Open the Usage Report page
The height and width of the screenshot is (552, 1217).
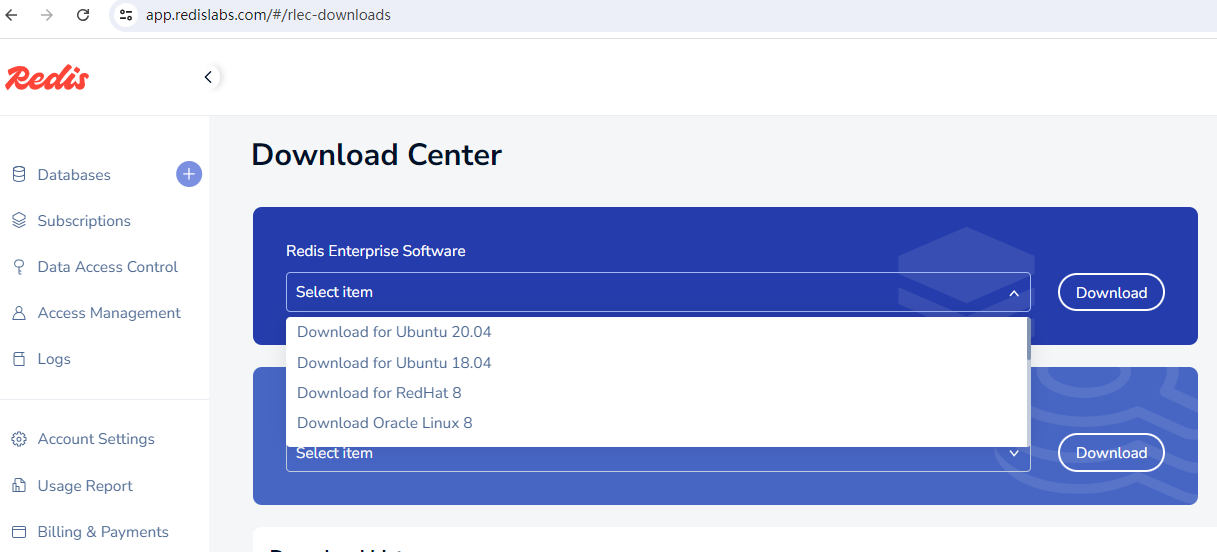pos(85,486)
